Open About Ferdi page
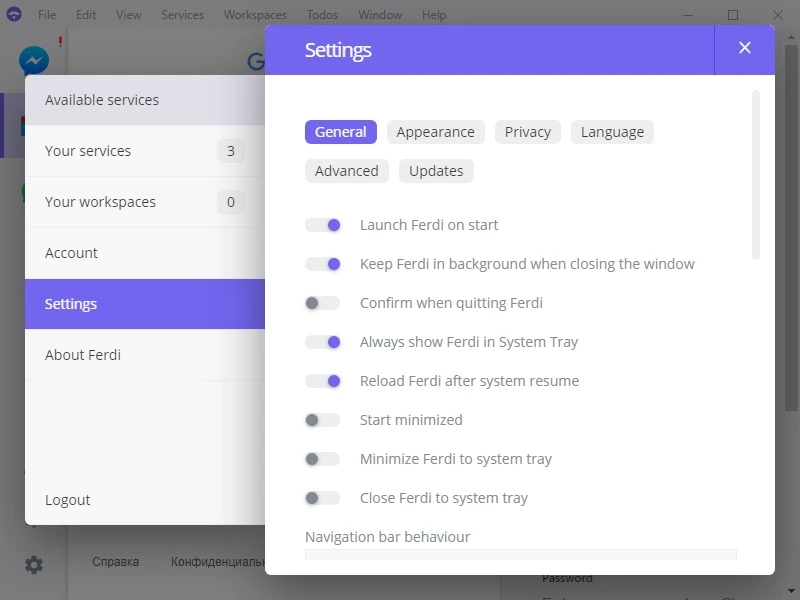This screenshot has width=800, height=600. click(x=145, y=355)
